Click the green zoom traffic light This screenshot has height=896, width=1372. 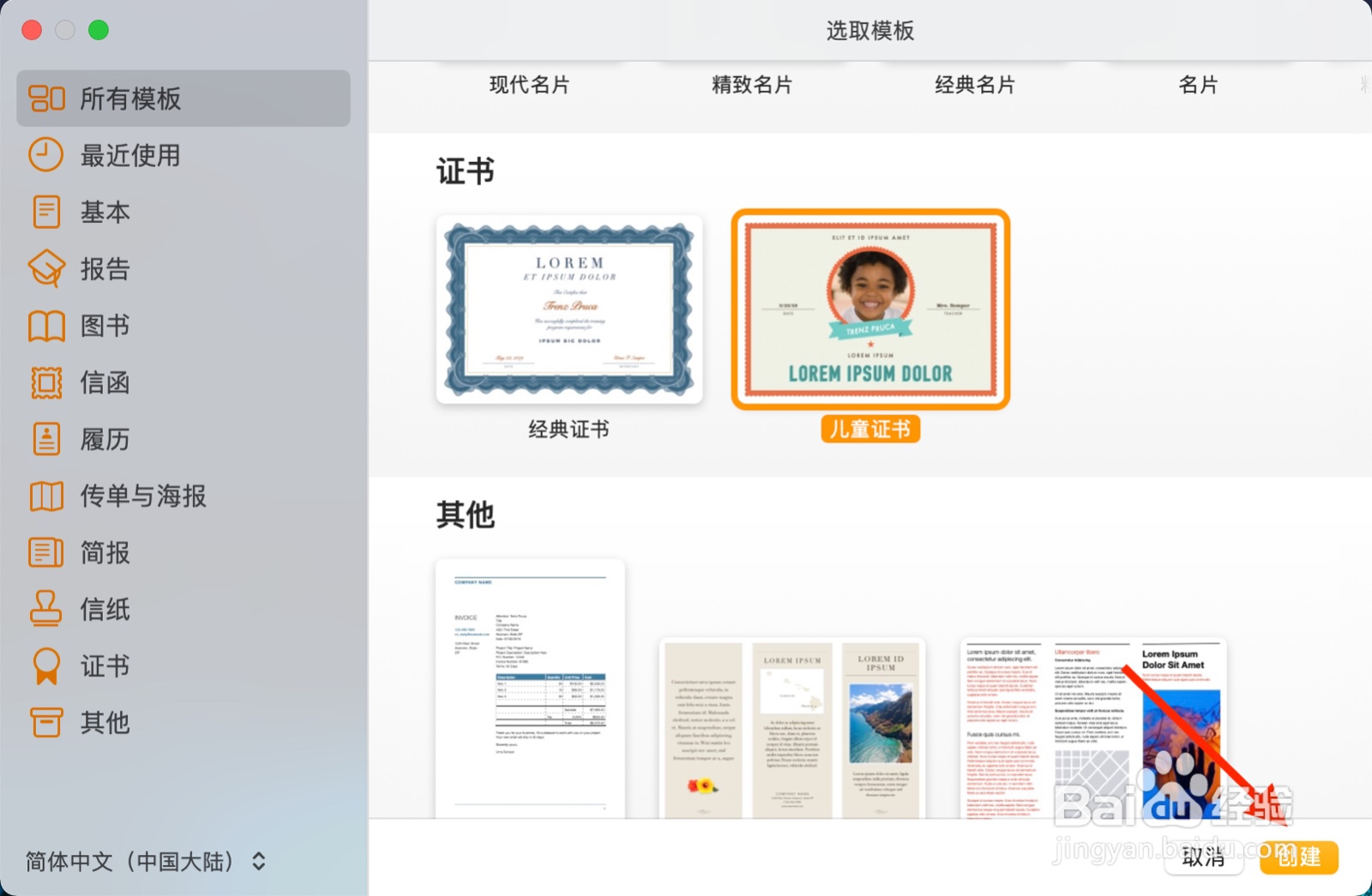[x=99, y=30]
